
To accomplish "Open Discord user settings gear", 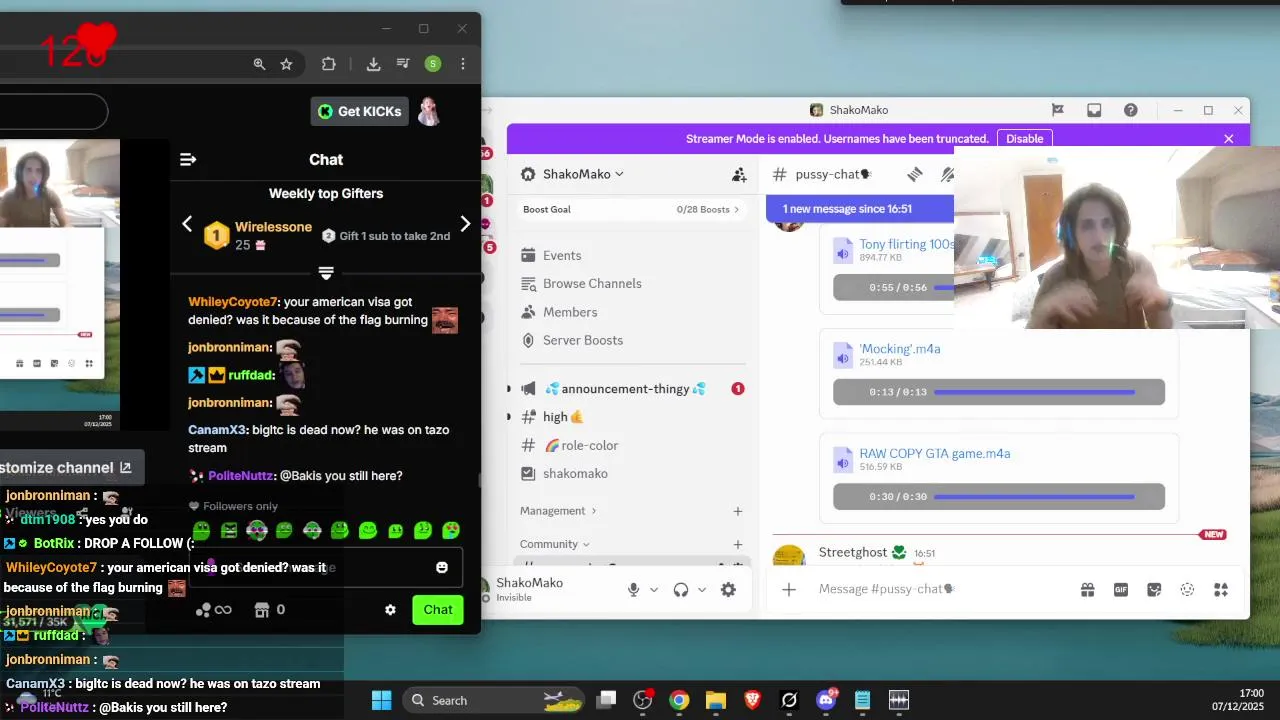I will (x=728, y=590).
